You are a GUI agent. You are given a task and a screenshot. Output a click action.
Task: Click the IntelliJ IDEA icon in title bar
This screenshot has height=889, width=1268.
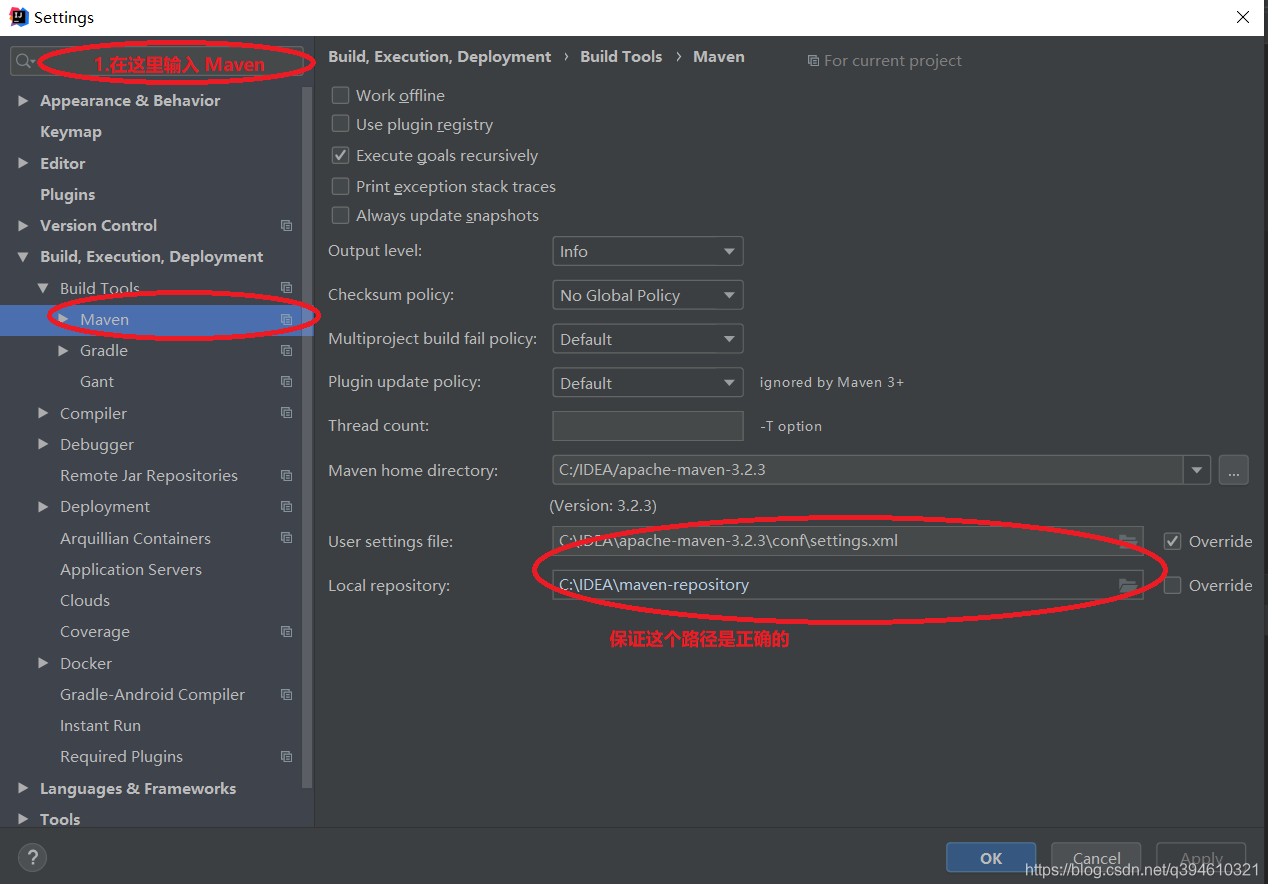tap(18, 17)
